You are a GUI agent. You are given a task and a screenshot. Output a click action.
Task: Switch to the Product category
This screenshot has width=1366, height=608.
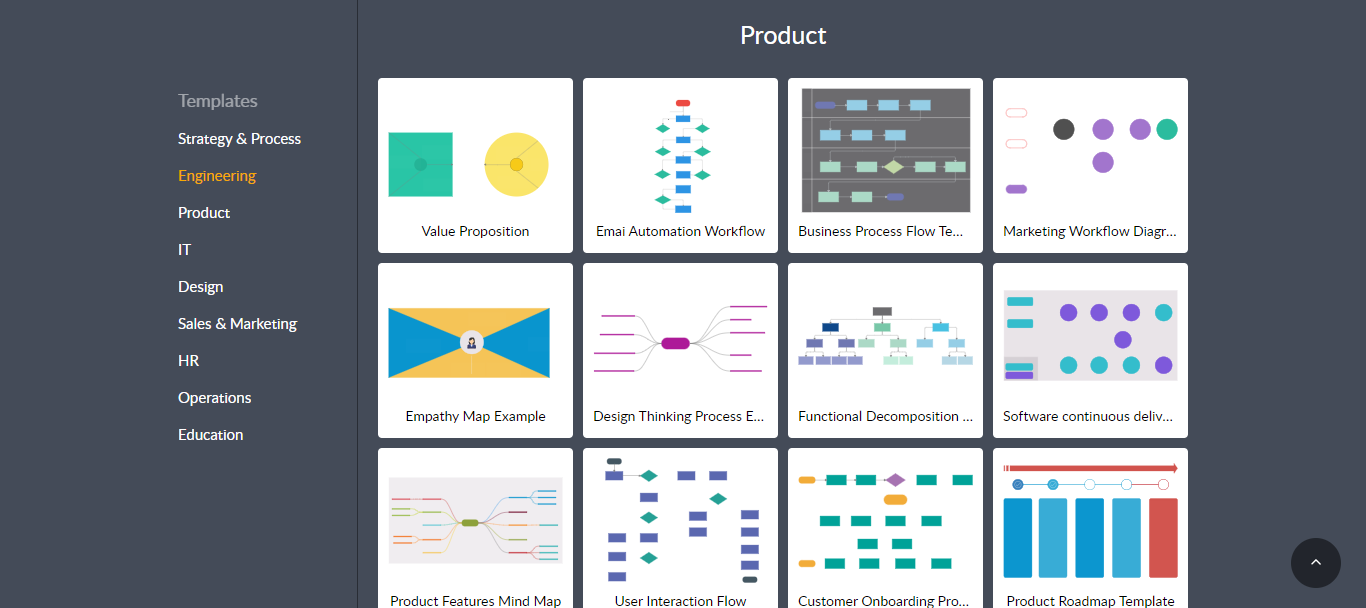pyautogui.click(x=204, y=213)
